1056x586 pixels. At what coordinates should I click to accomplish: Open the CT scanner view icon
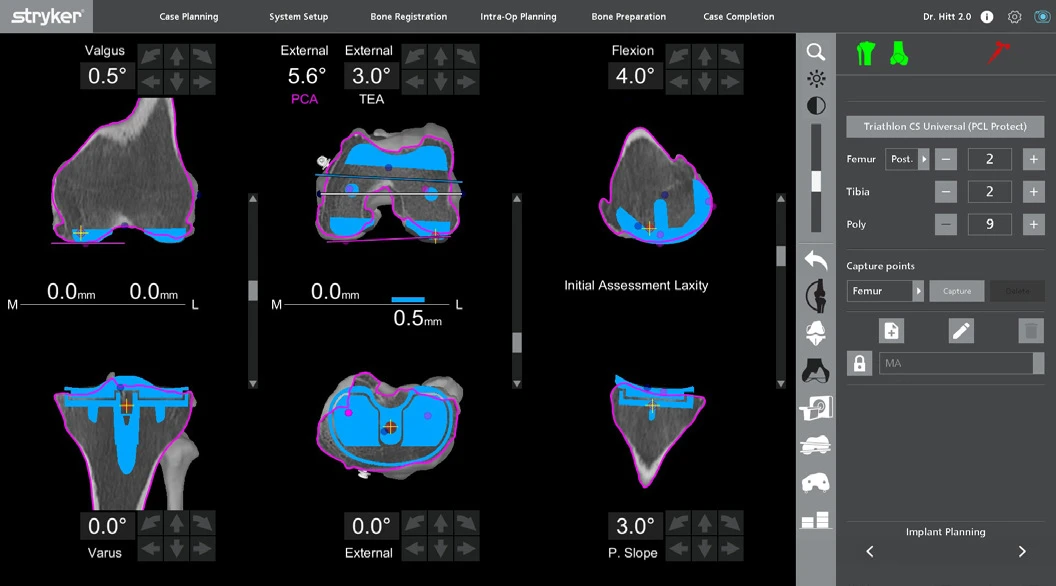pos(816,408)
